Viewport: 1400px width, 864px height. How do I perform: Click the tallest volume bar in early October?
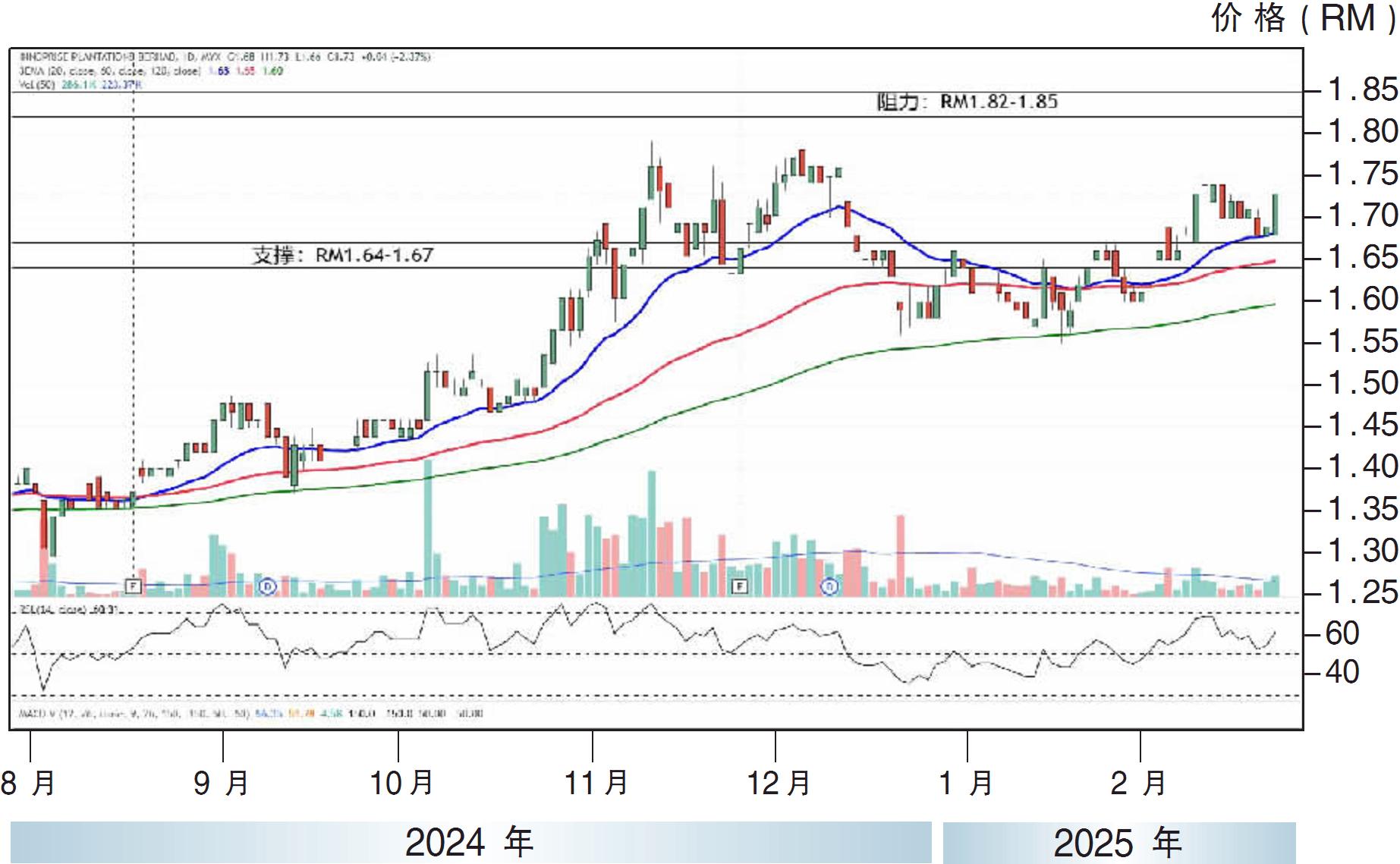pyautogui.click(x=428, y=528)
